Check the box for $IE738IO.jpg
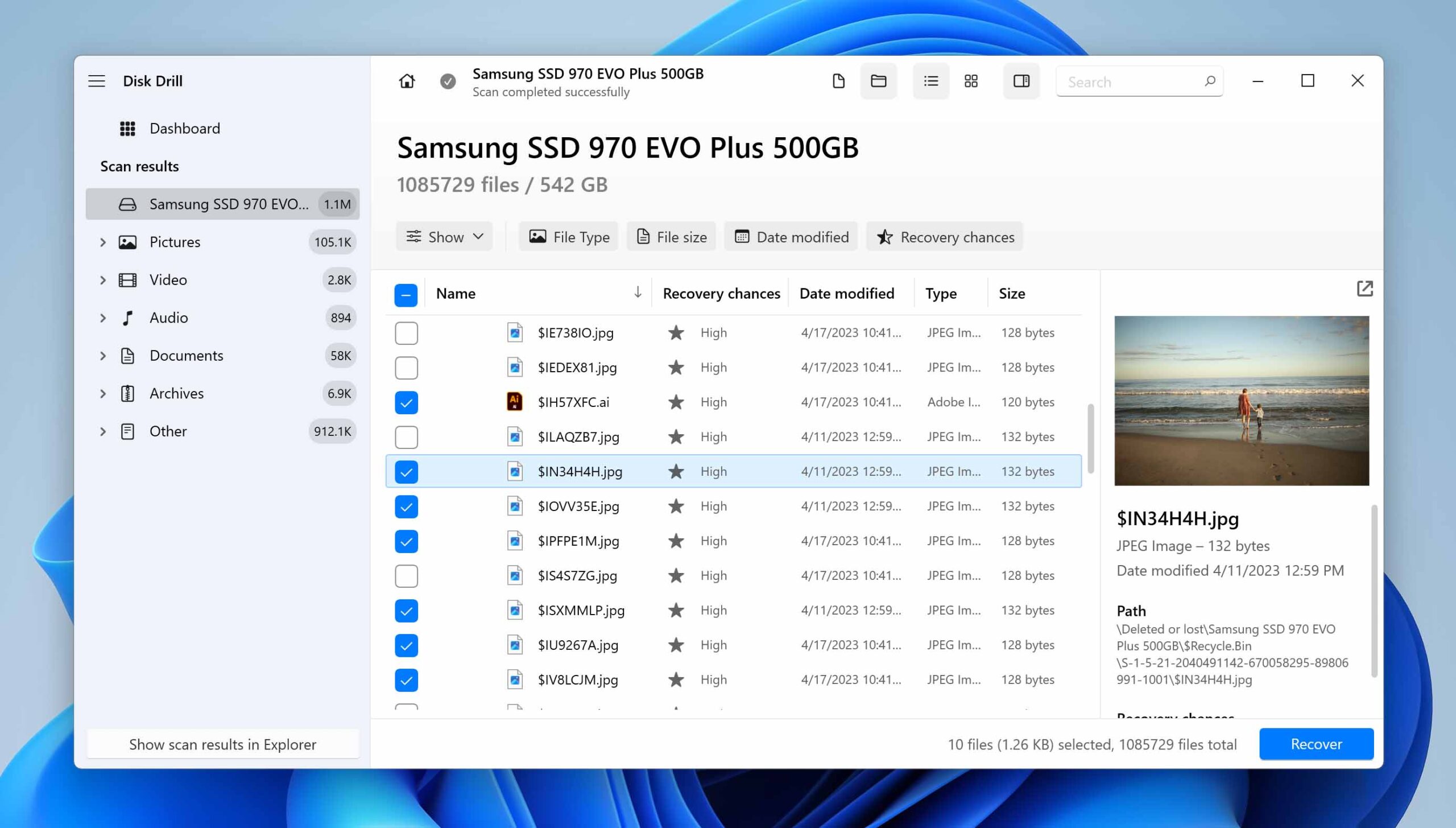 pos(406,333)
